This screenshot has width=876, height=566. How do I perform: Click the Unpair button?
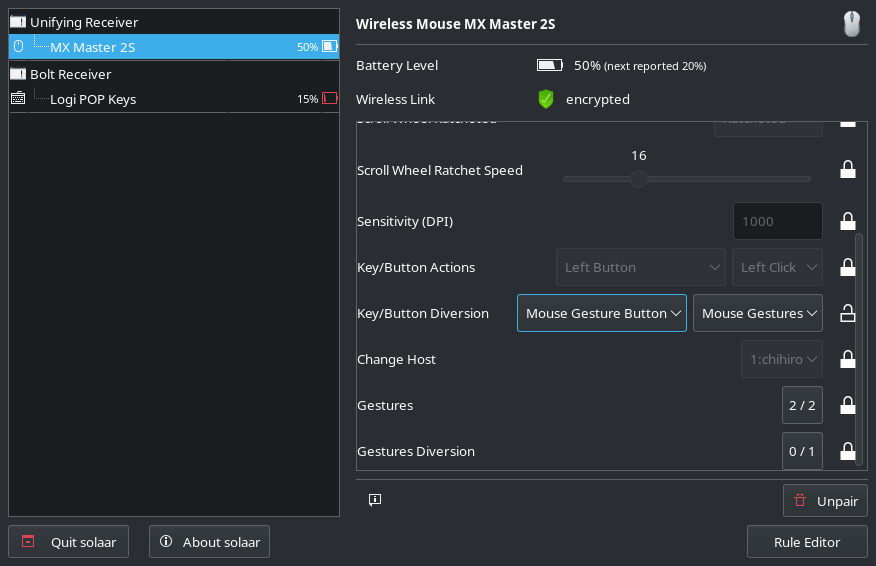(x=825, y=501)
